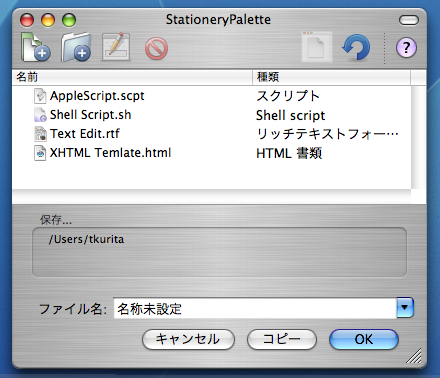This screenshot has height=378, width=440.
Task: Click the green zoom window button
Action: (69, 20)
